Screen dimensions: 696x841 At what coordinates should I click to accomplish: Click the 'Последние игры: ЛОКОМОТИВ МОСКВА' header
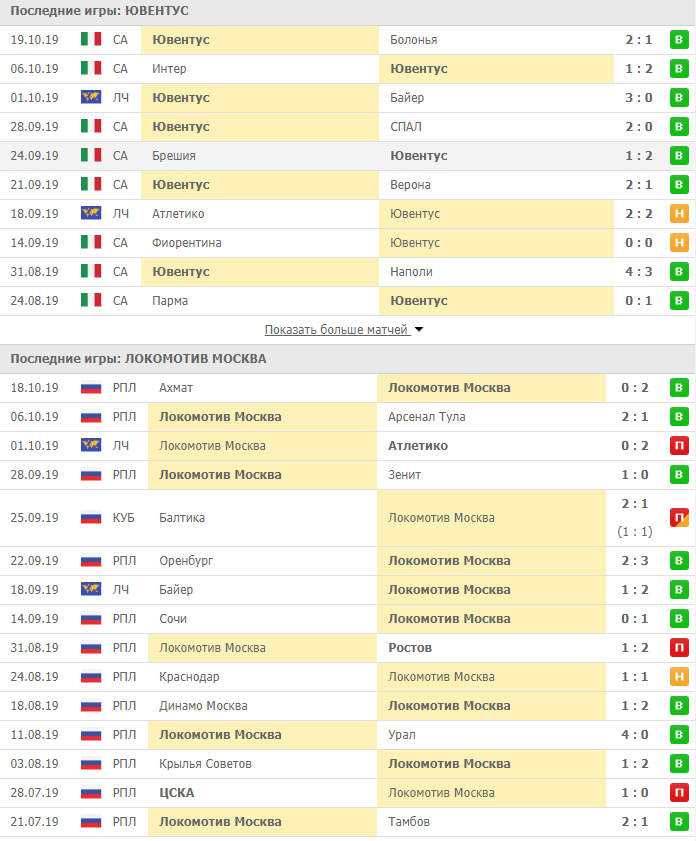[138, 358]
